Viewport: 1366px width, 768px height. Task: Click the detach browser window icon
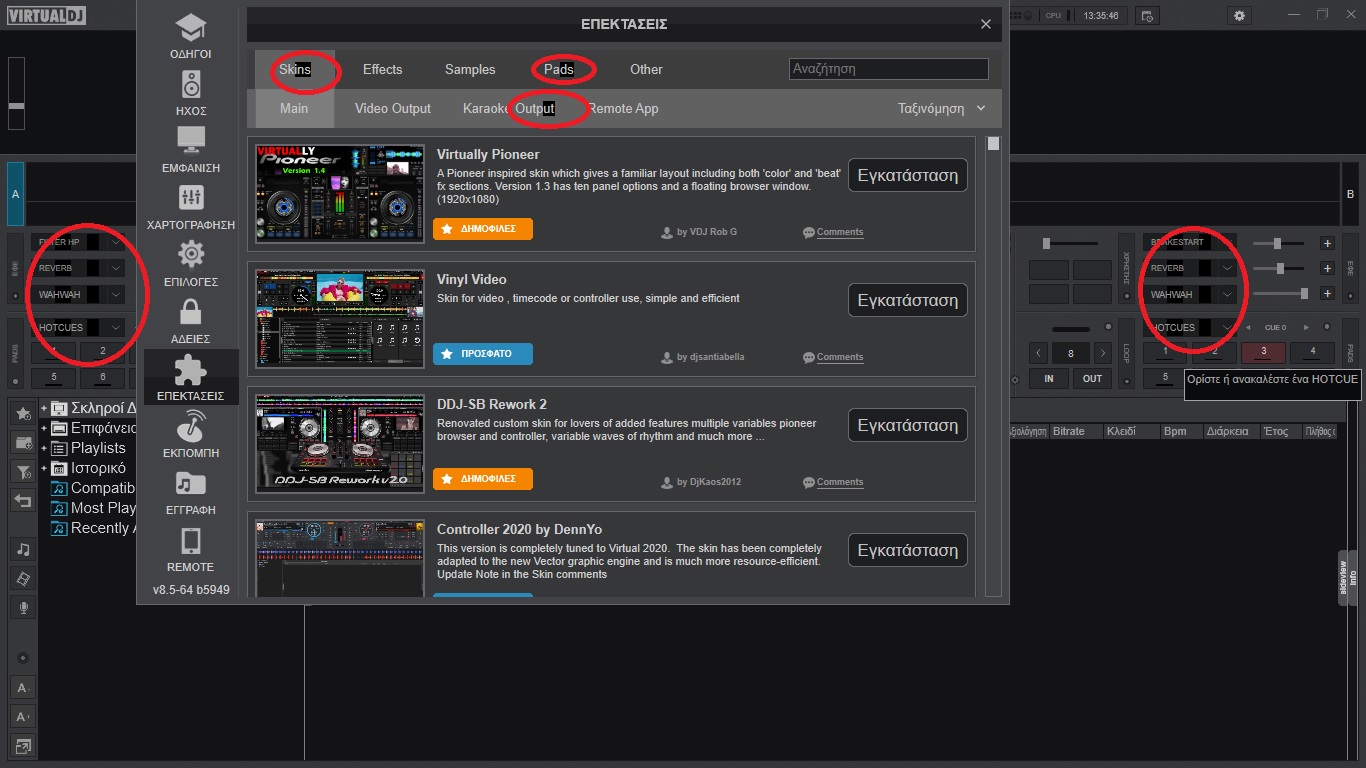click(23, 745)
